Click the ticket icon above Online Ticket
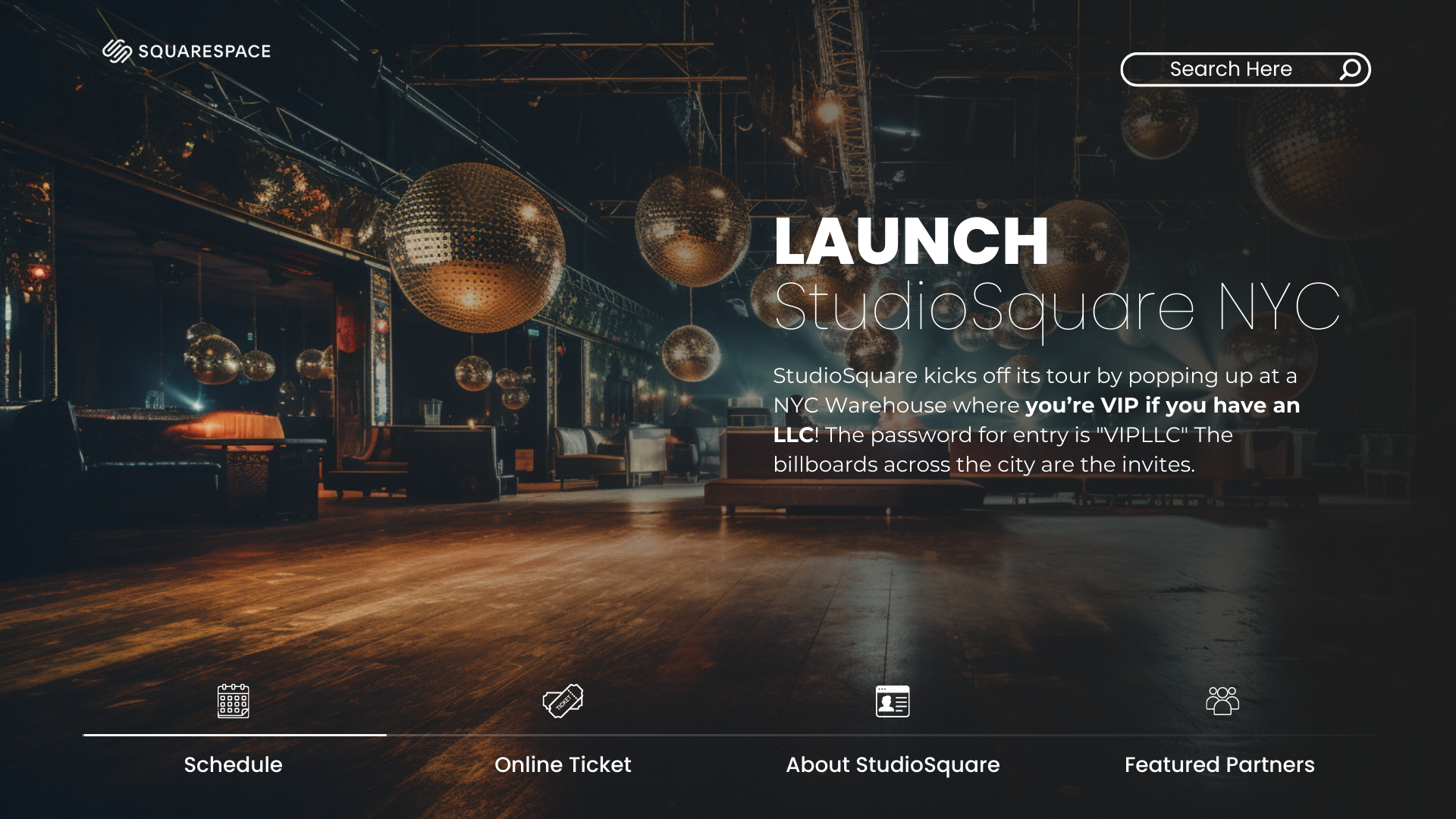Screen dimensions: 1456x819 (563, 701)
